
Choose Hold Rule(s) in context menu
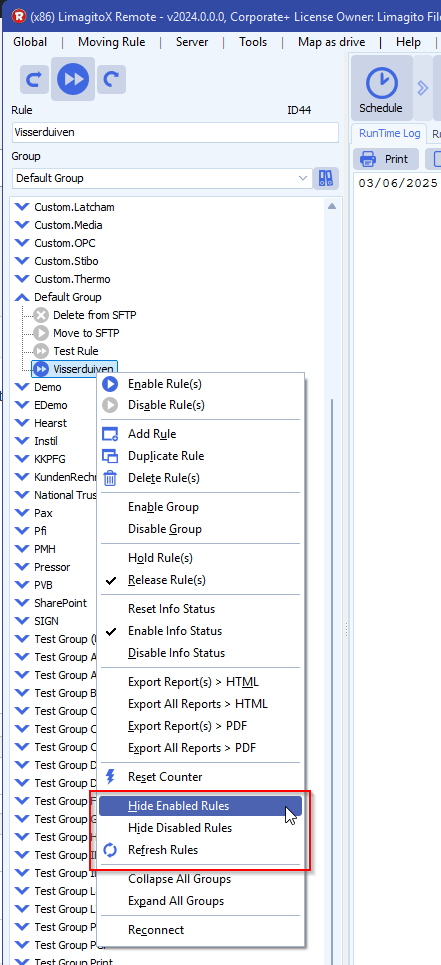[201, 558]
